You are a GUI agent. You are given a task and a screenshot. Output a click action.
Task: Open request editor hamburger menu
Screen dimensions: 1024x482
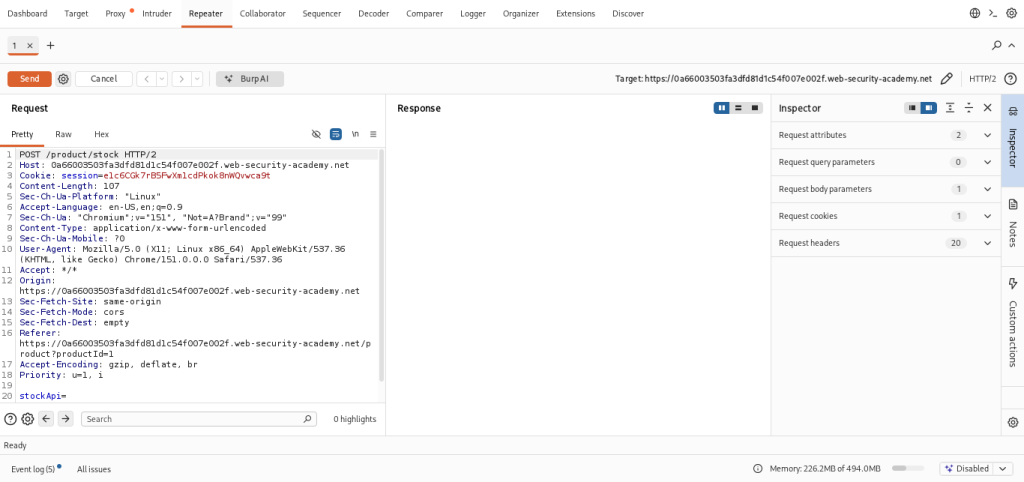(374, 134)
